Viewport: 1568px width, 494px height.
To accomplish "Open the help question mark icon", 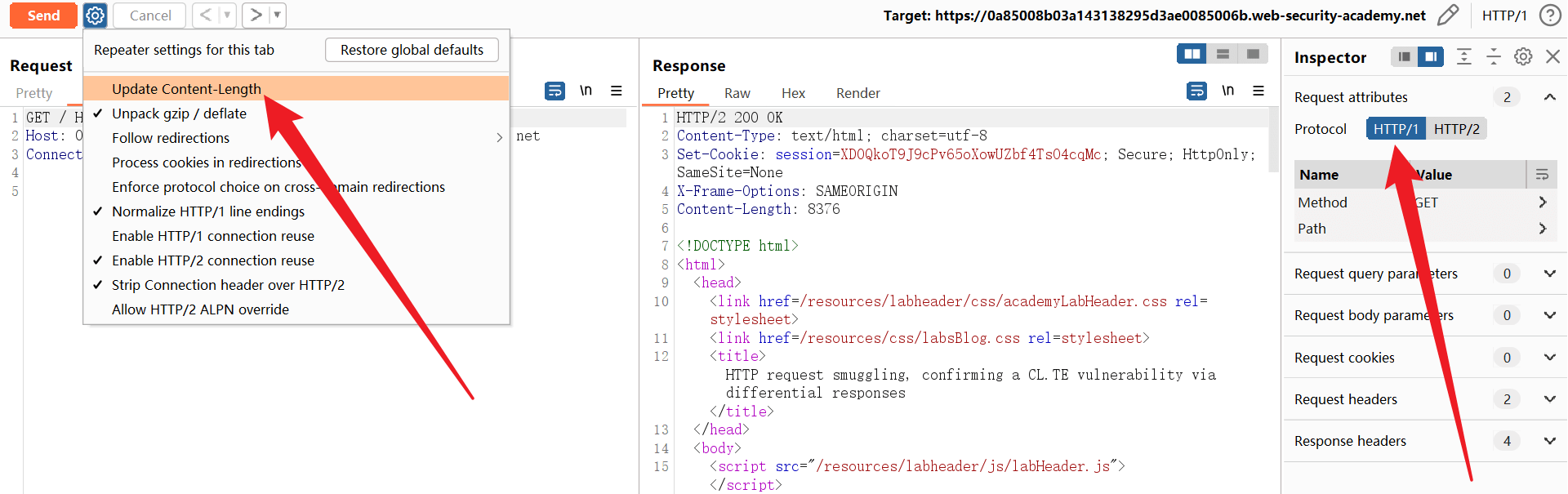I will pyautogui.click(x=1549, y=16).
